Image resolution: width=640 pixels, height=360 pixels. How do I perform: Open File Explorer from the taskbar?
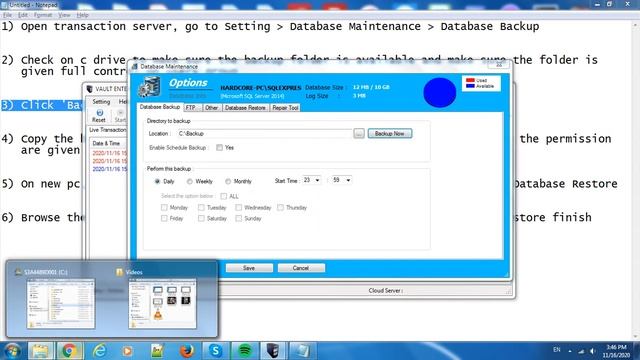coord(40,351)
